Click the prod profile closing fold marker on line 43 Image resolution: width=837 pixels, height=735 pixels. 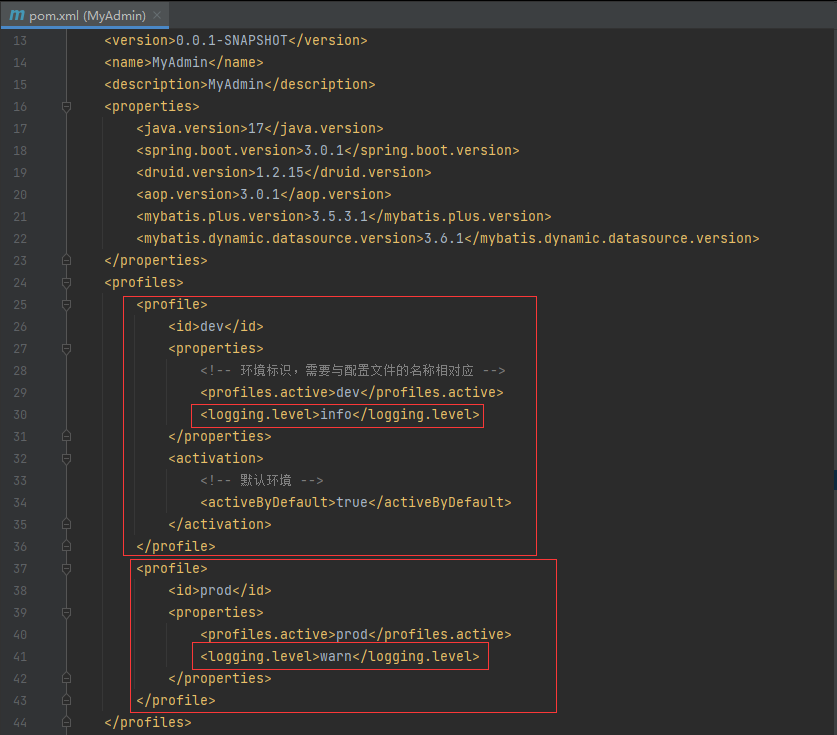pos(66,700)
